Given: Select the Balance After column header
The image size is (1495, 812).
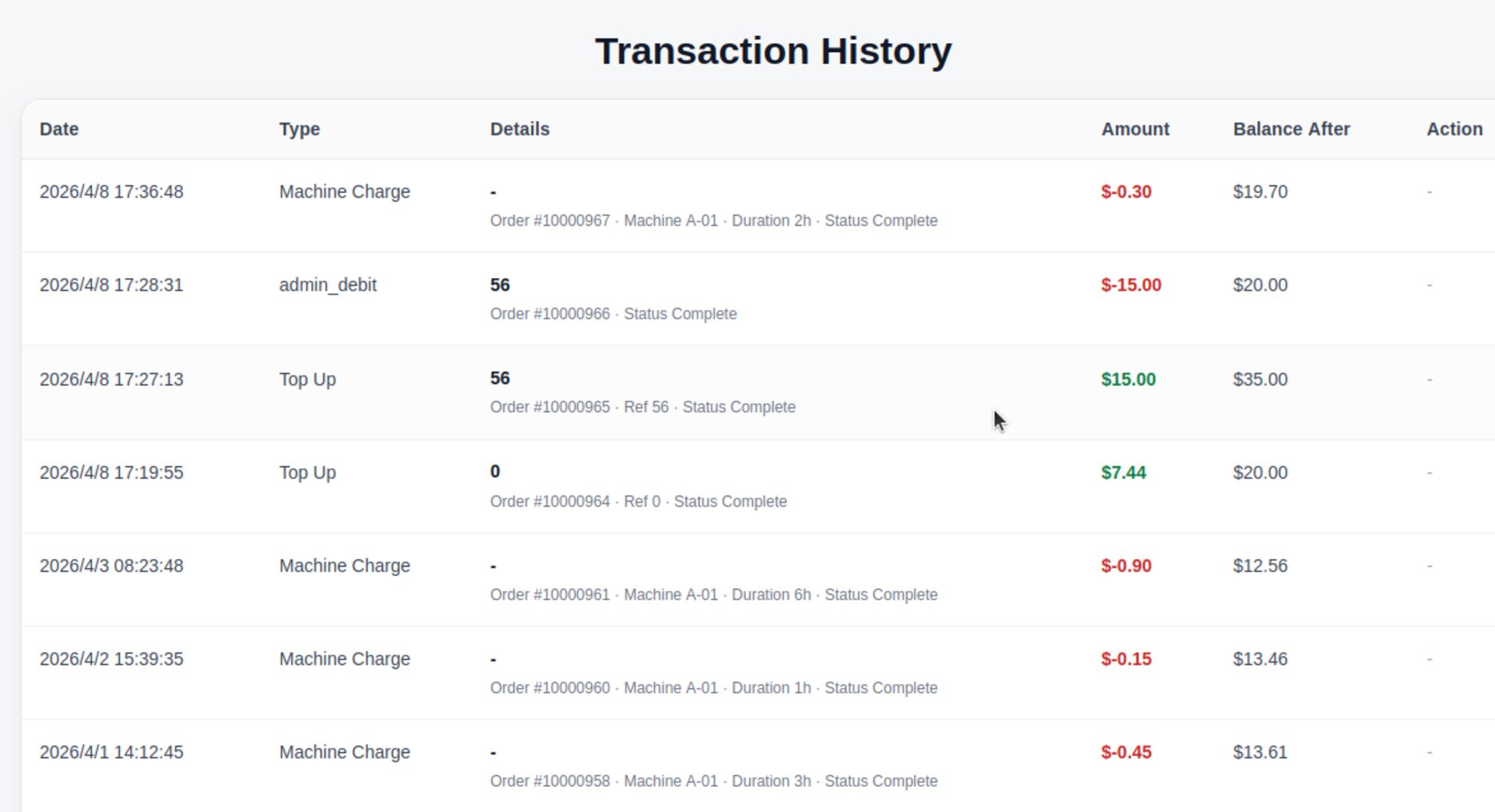Looking at the screenshot, I should 1291,129.
